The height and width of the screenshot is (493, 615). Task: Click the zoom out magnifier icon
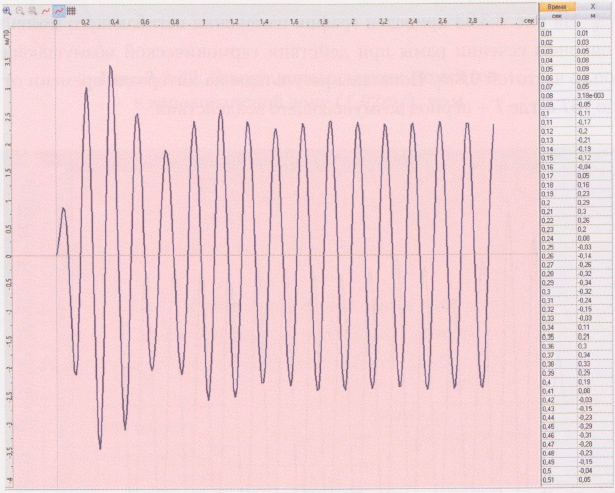[x=20, y=11]
